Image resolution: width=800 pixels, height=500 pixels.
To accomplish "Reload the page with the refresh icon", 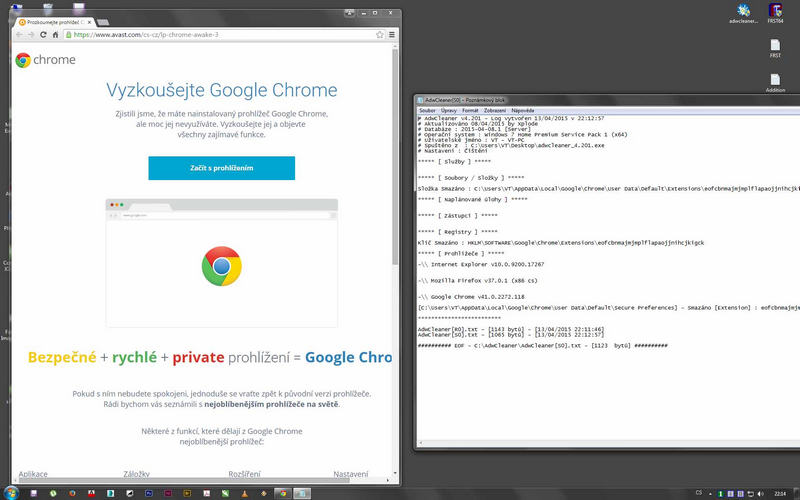I will (43, 34).
